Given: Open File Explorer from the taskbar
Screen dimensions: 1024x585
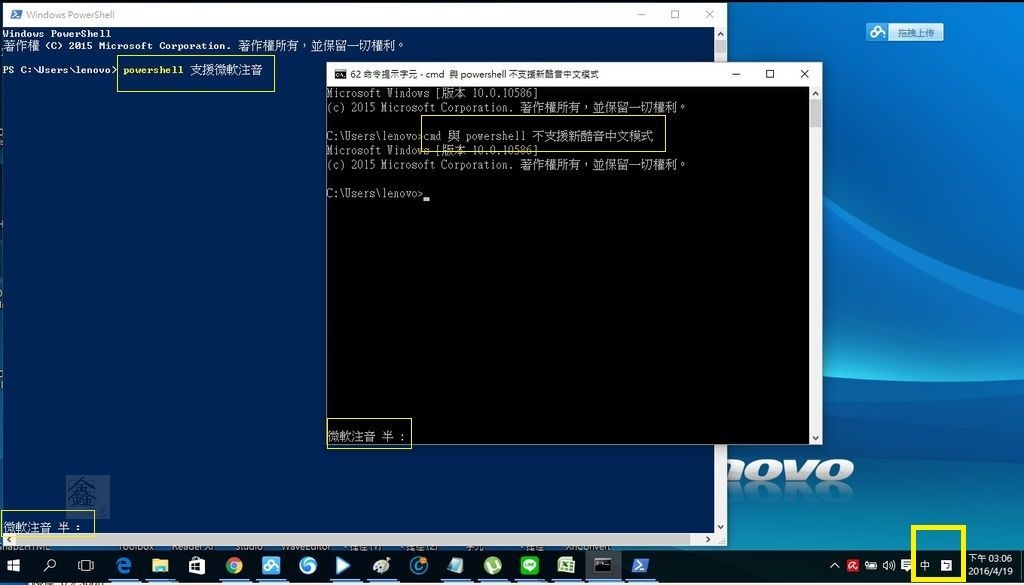Looking at the screenshot, I should (x=160, y=565).
